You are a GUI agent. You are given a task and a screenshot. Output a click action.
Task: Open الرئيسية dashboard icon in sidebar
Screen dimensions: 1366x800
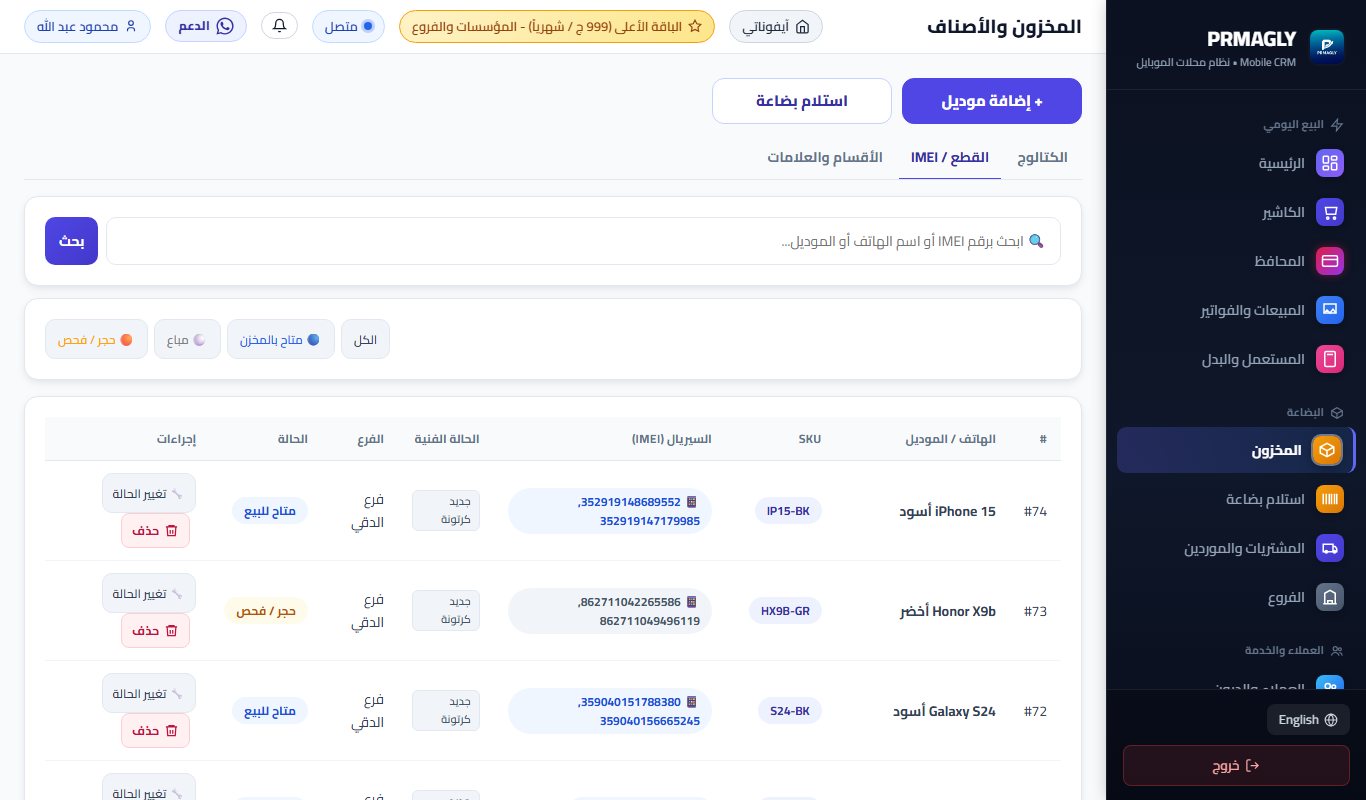click(x=1329, y=163)
